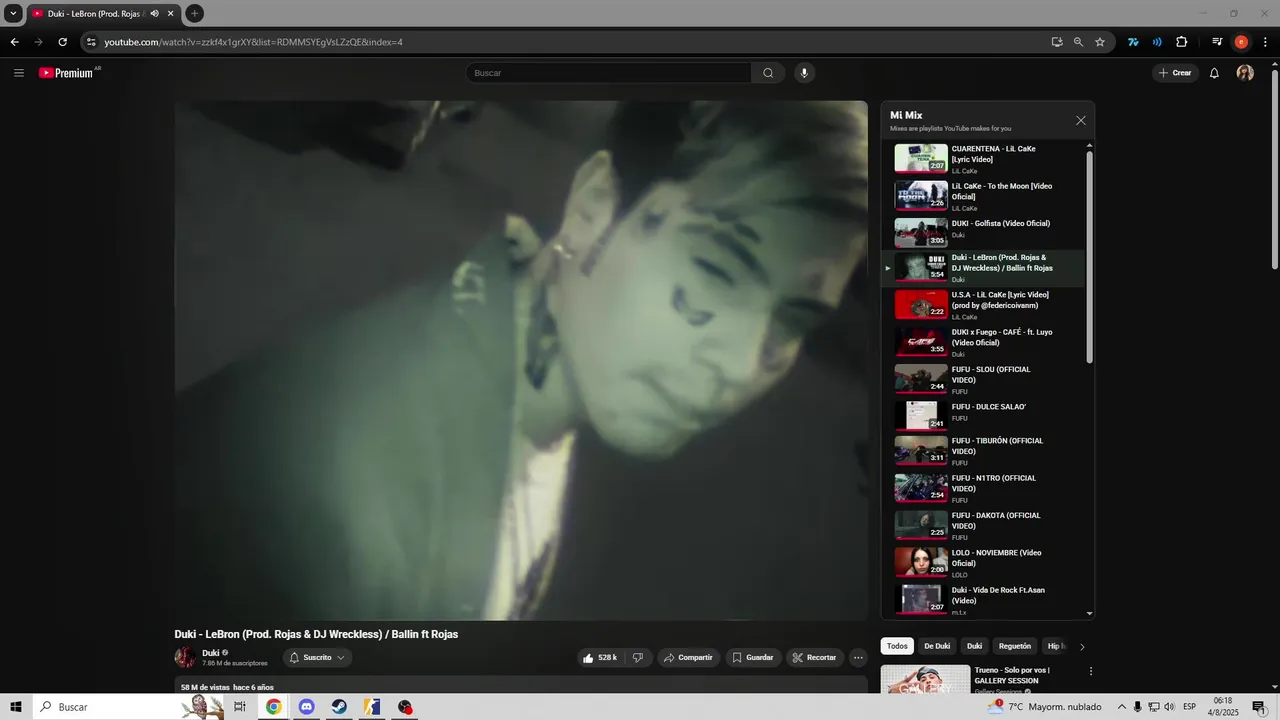Click the search magnifier button
The image size is (1280, 720).
point(768,73)
